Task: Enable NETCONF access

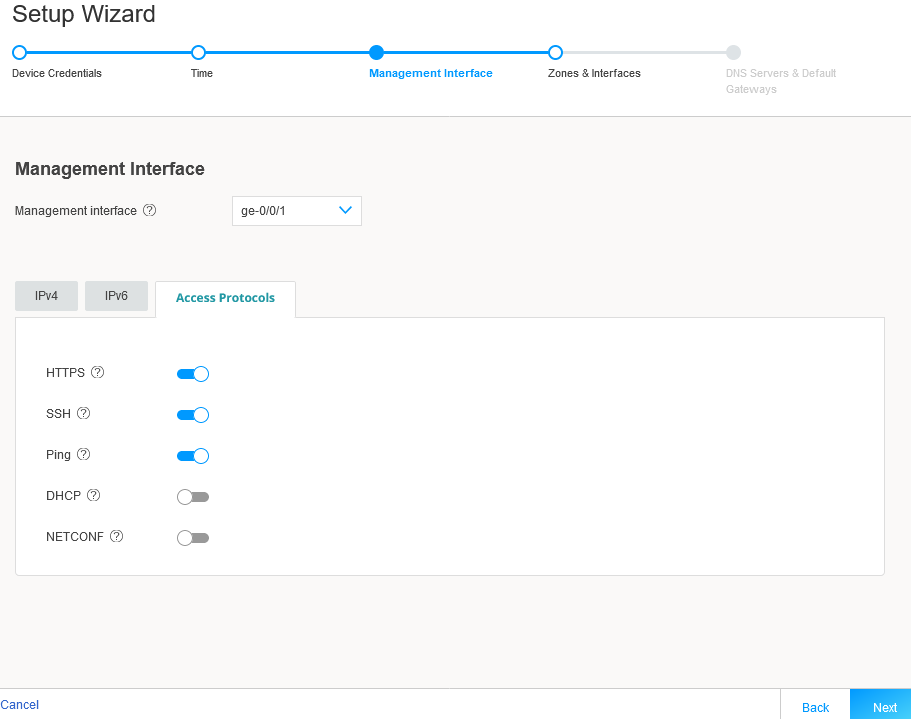Action: pos(192,537)
